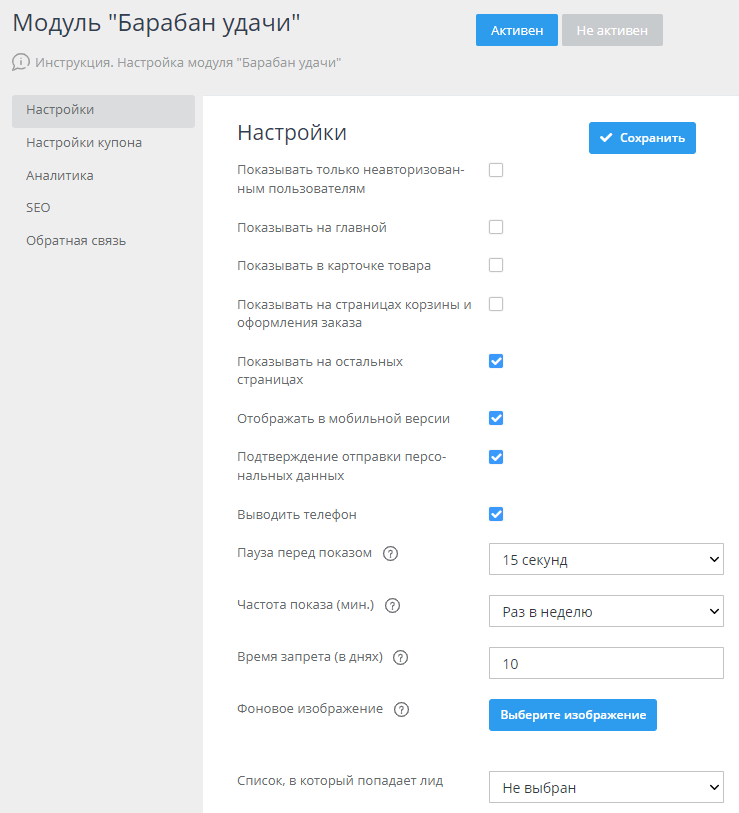Click help icon next to 'Пауза перед показом'
This screenshot has height=813, width=739.
pos(391,554)
